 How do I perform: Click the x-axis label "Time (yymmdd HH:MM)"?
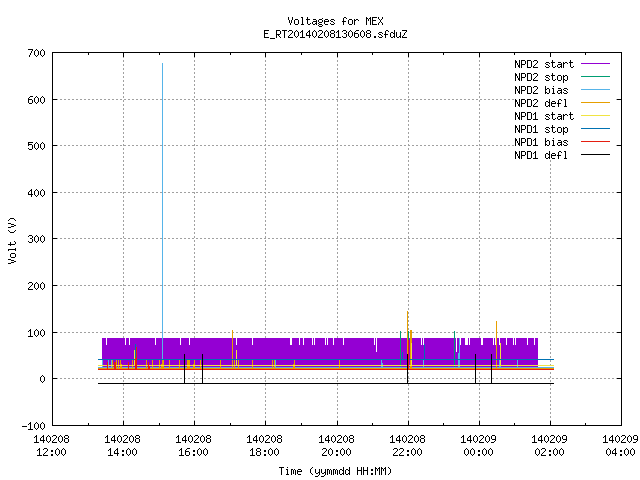point(335,471)
